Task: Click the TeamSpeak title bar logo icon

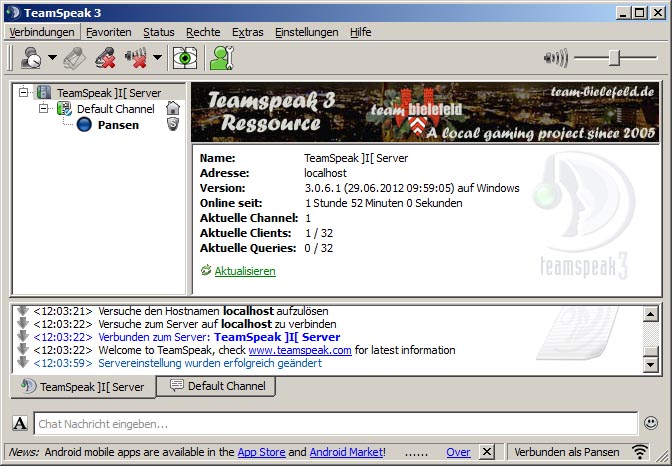Action: [13, 12]
